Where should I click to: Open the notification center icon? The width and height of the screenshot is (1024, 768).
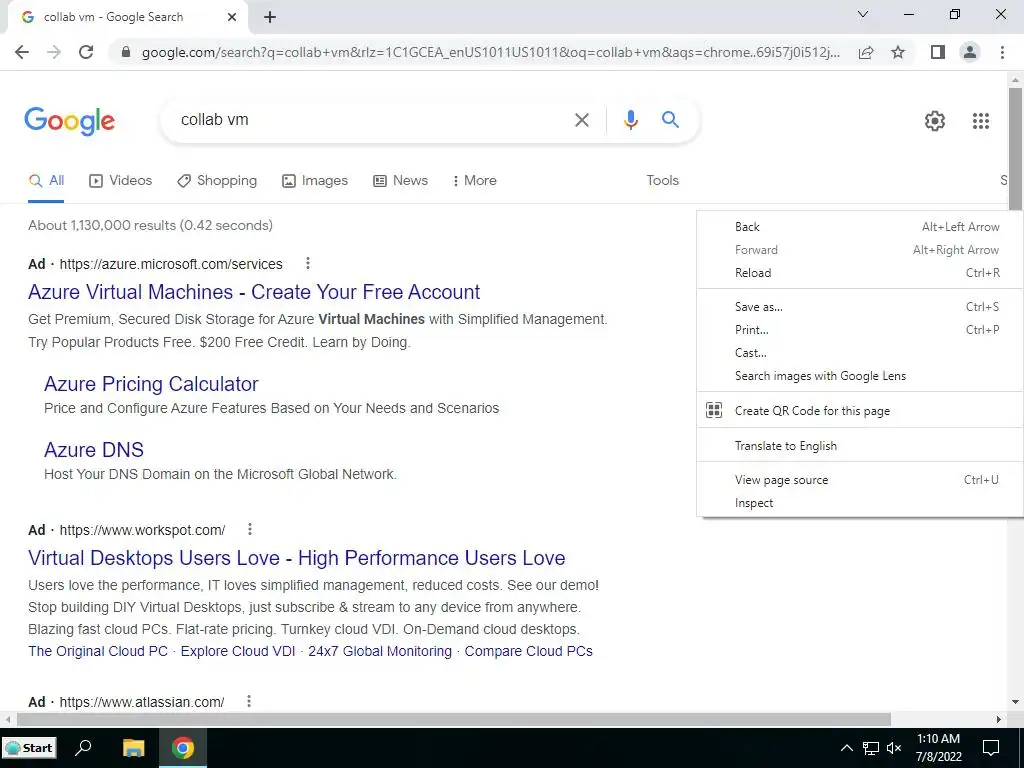tap(991, 748)
